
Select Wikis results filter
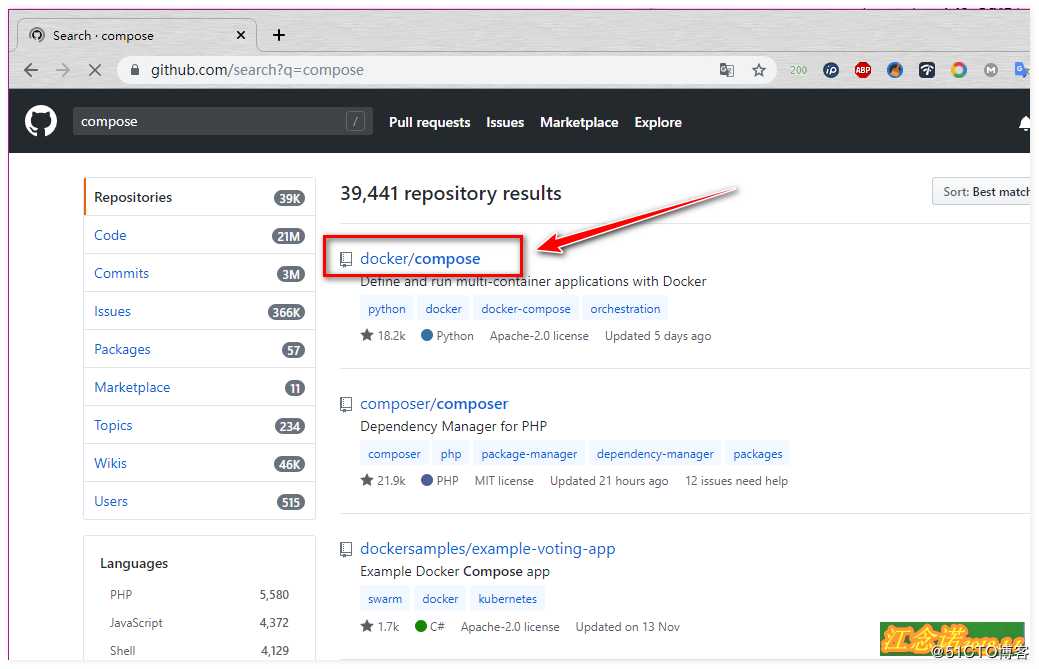199,463
